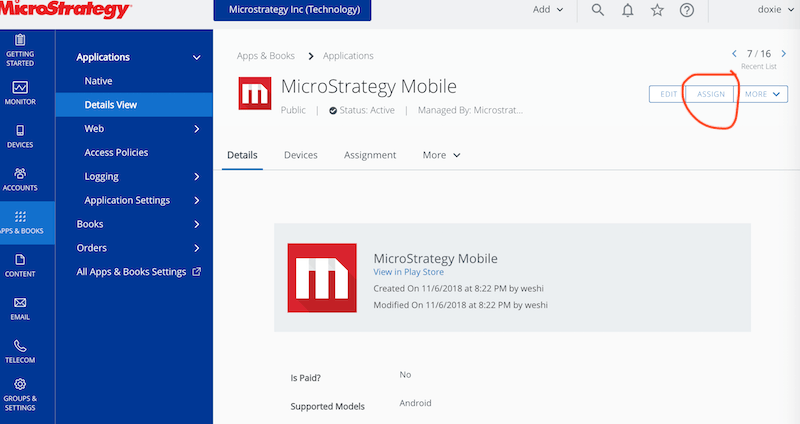This screenshot has height=424, width=800.
Task: Switch to the Assignment tab
Action: (x=370, y=155)
